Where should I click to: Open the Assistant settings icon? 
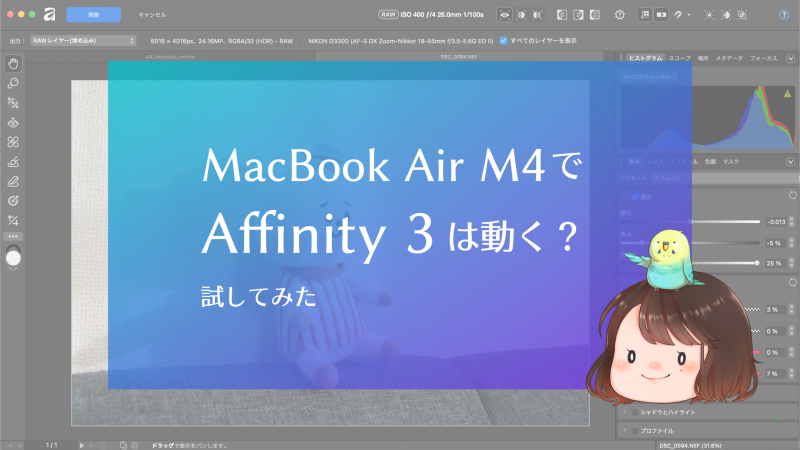[620, 15]
